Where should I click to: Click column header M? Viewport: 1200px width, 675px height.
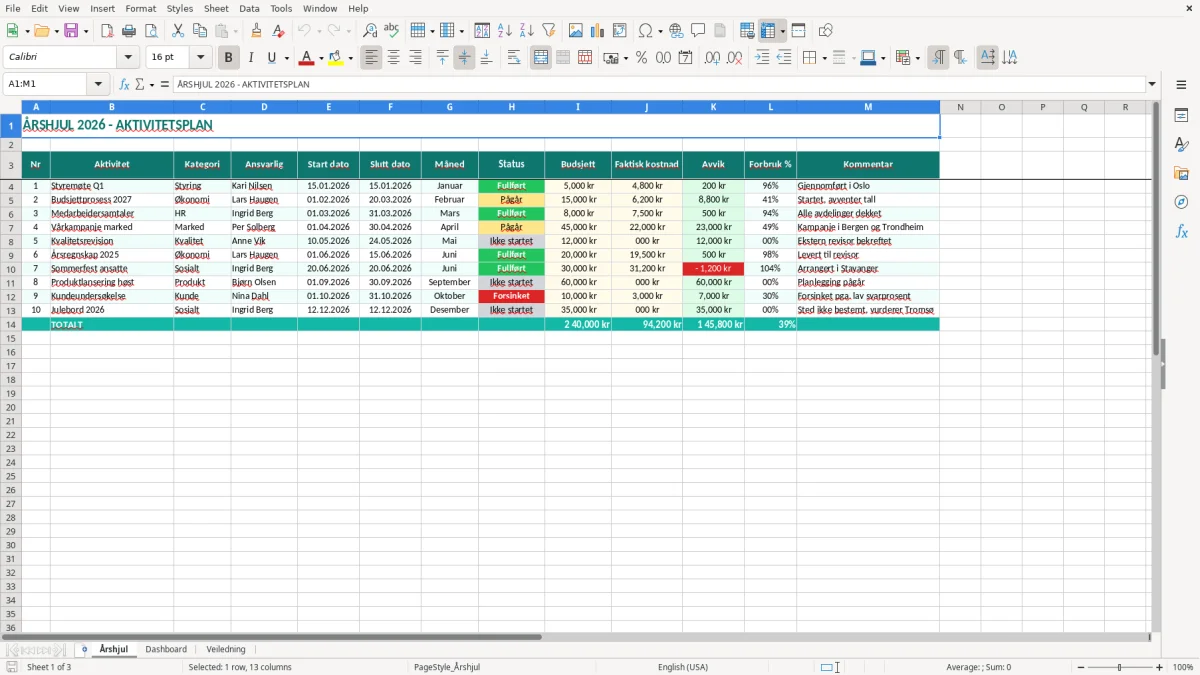coord(867,107)
